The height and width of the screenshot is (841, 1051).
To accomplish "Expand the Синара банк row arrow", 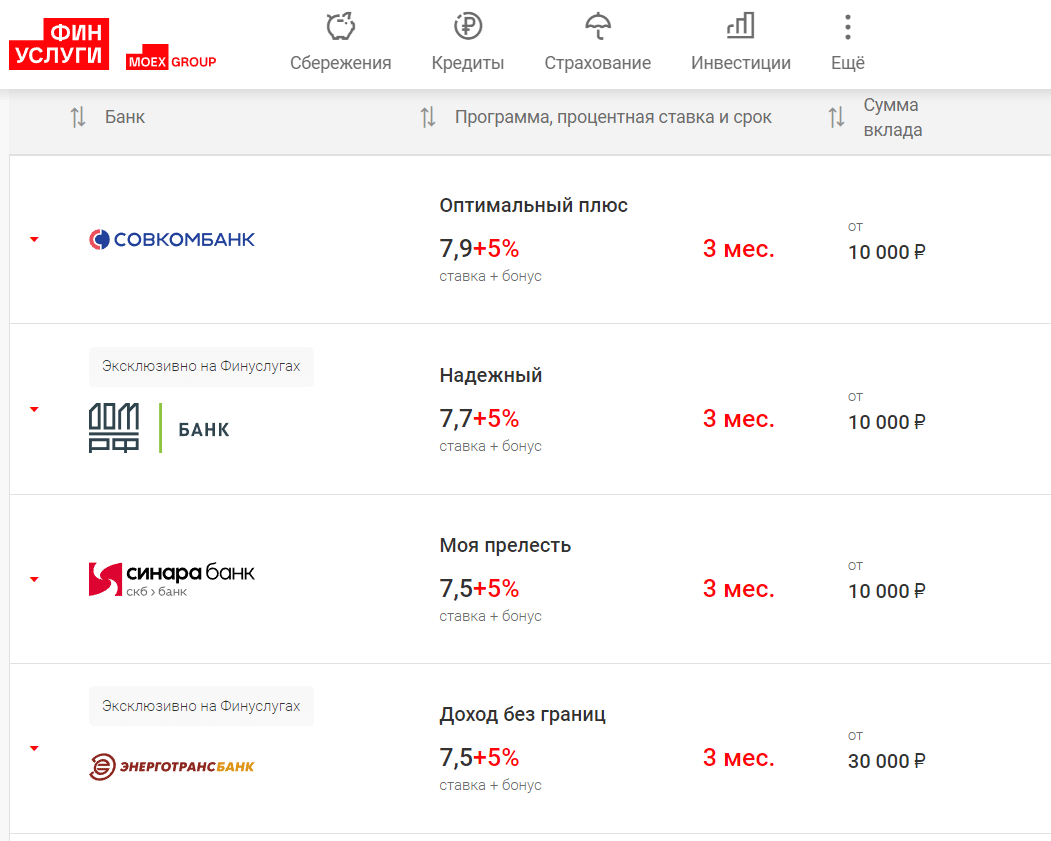I will [x=34, y=579].
